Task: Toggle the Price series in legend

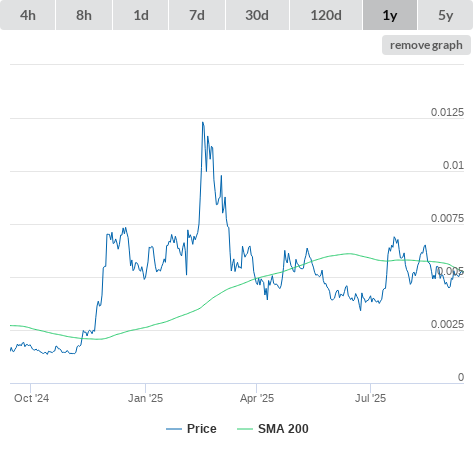Action: pyautogui.click(x=201, y=429)
